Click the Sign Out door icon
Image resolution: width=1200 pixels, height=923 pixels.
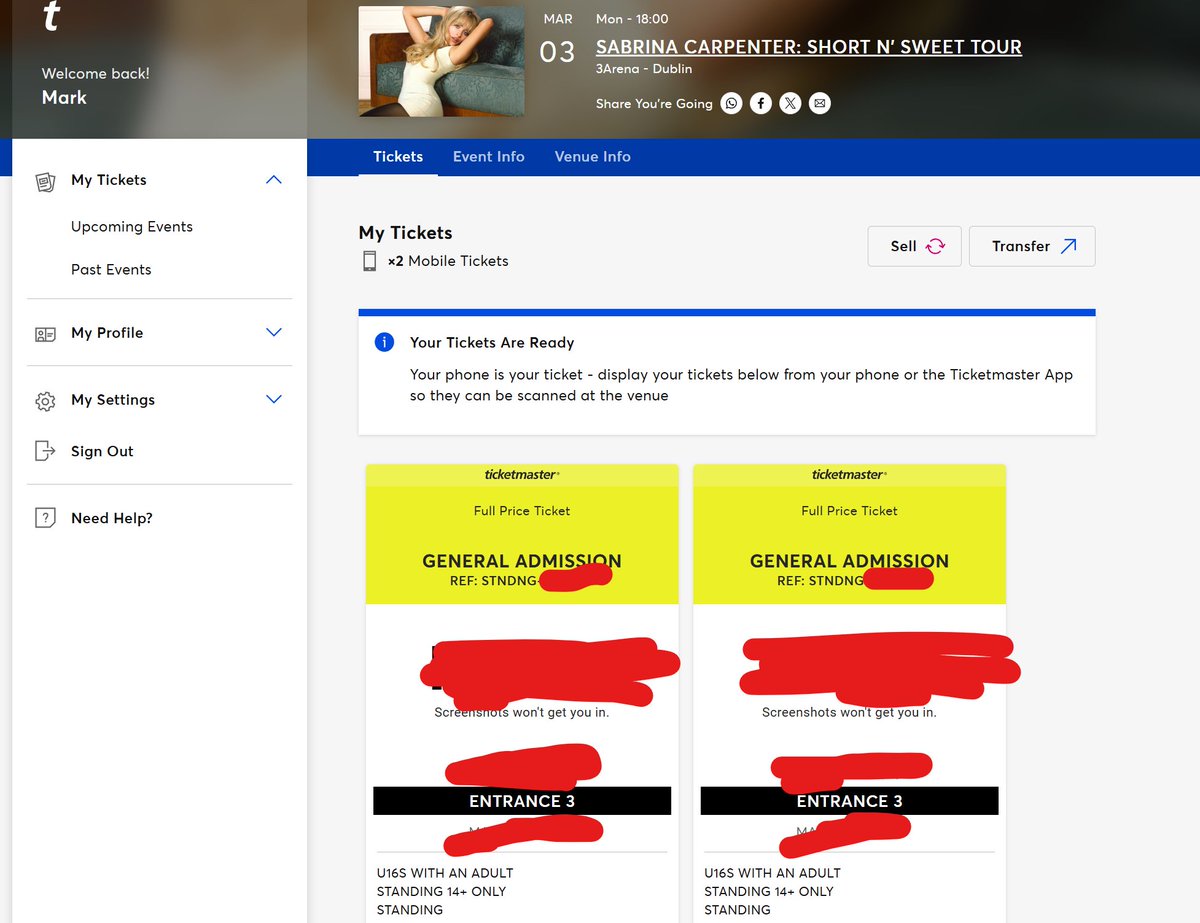click(45, 451)
